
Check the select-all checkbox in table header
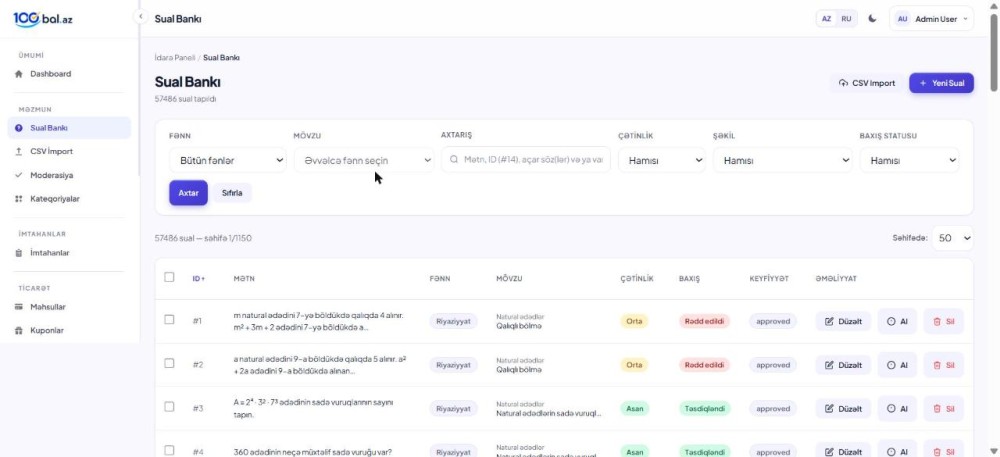tap(169, 277)
